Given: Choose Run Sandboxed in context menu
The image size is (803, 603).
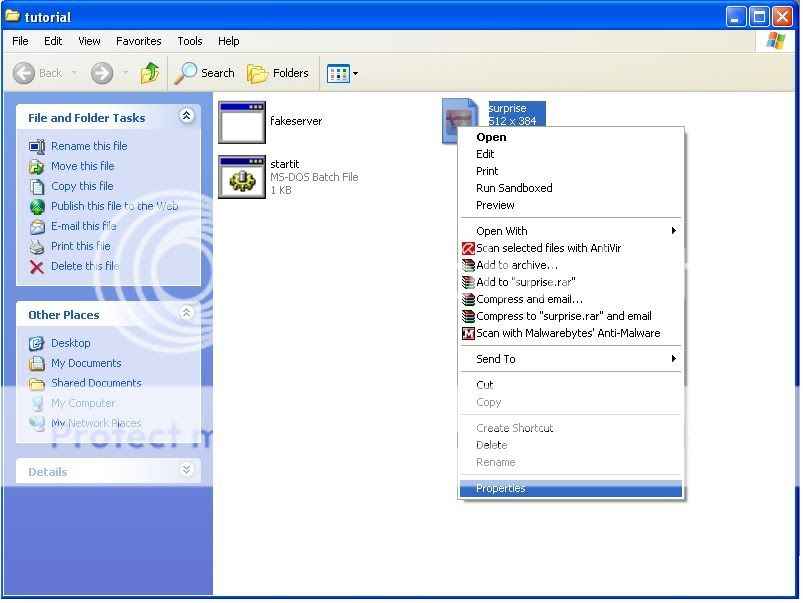Looking at the screenshot, I should click(571, 188).
